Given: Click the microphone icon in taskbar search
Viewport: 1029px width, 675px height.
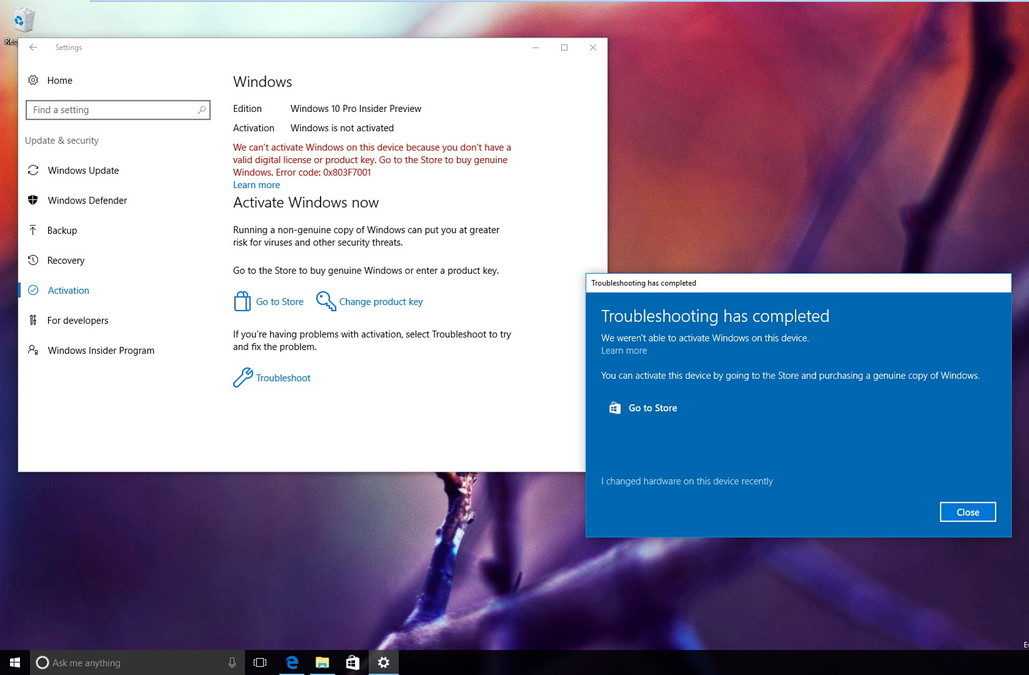Looking at the screenshot, I should click(x=232, y=663).
